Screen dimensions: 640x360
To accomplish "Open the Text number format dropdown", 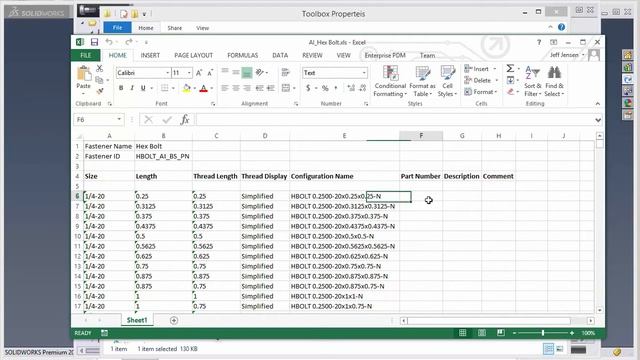I will tap(364, 73).
